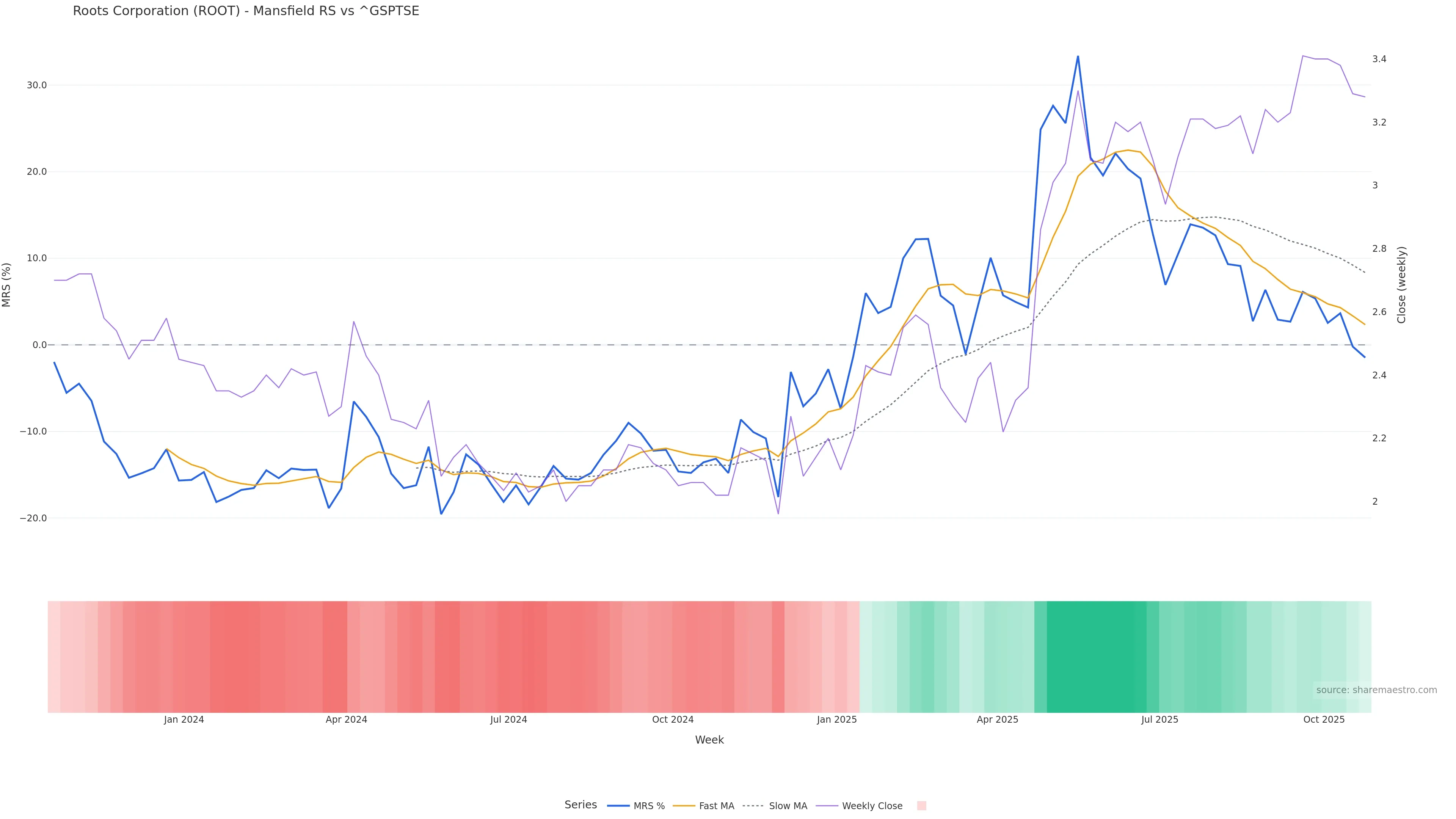The width and height of the screenshot is (1456, 819).
Task: Click the Close (weekly) right axis title
Action: click(1401, 285)
